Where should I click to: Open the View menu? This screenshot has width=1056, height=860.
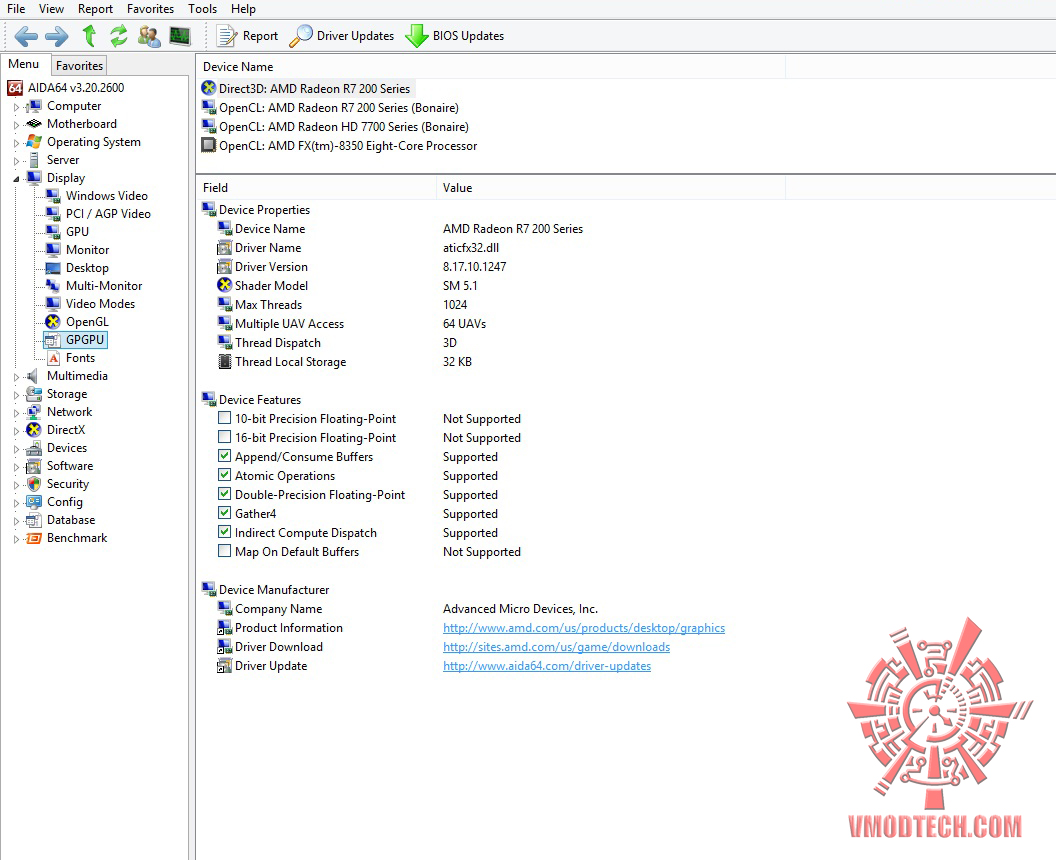click(x=51, y=9)
